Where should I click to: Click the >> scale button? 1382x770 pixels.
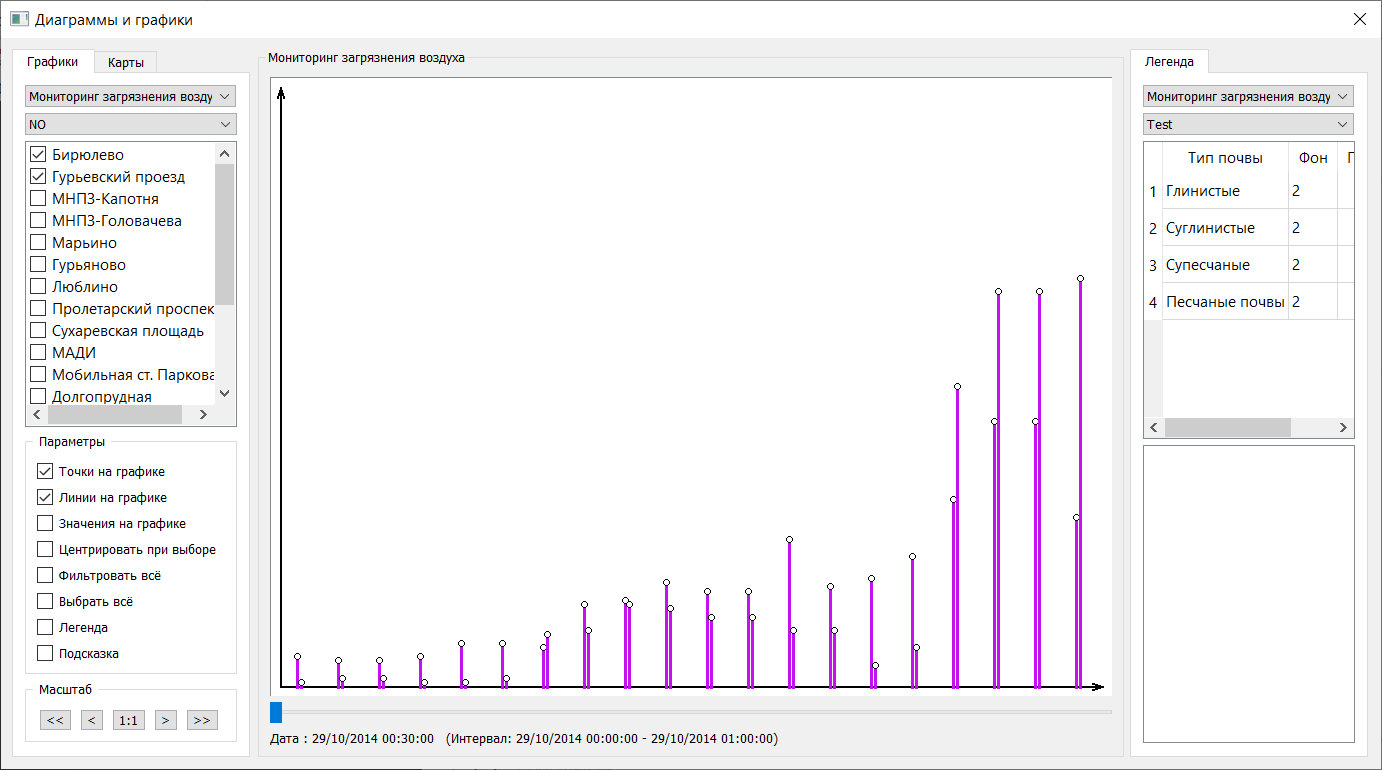(x=203, y=720)
